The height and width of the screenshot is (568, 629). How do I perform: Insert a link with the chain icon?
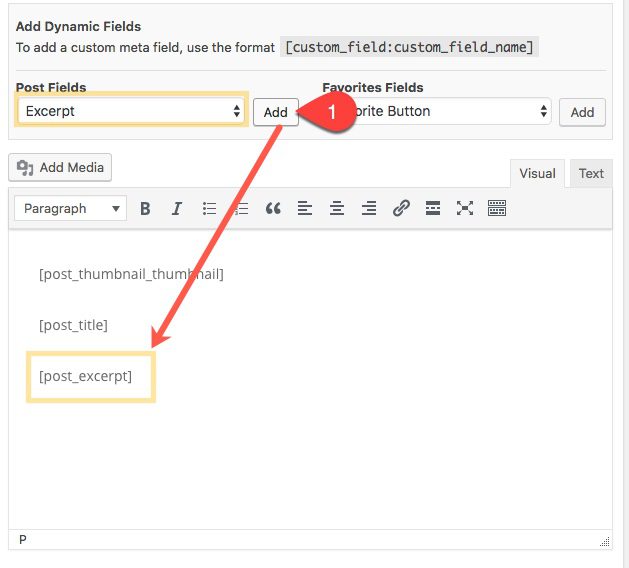click(401, 209)
